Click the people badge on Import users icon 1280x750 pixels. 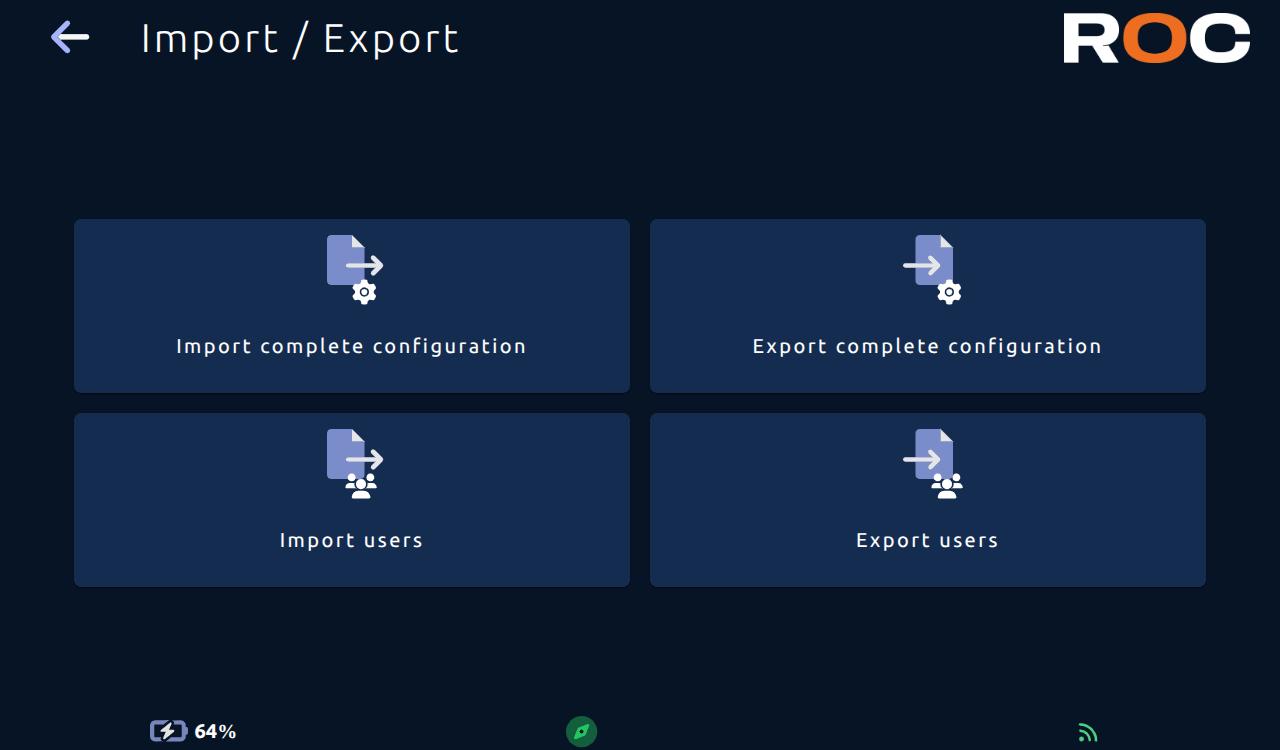pyautogui.click(x=361, y=486)
